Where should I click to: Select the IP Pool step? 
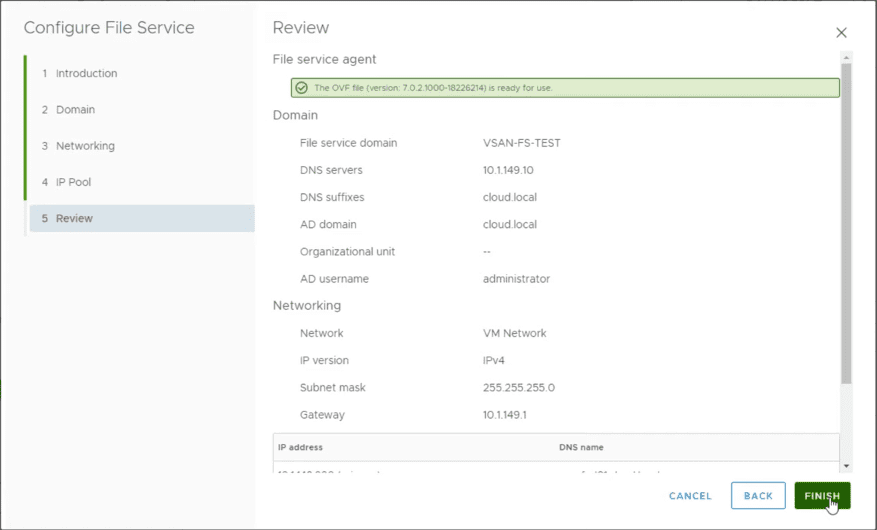[73, 182]
